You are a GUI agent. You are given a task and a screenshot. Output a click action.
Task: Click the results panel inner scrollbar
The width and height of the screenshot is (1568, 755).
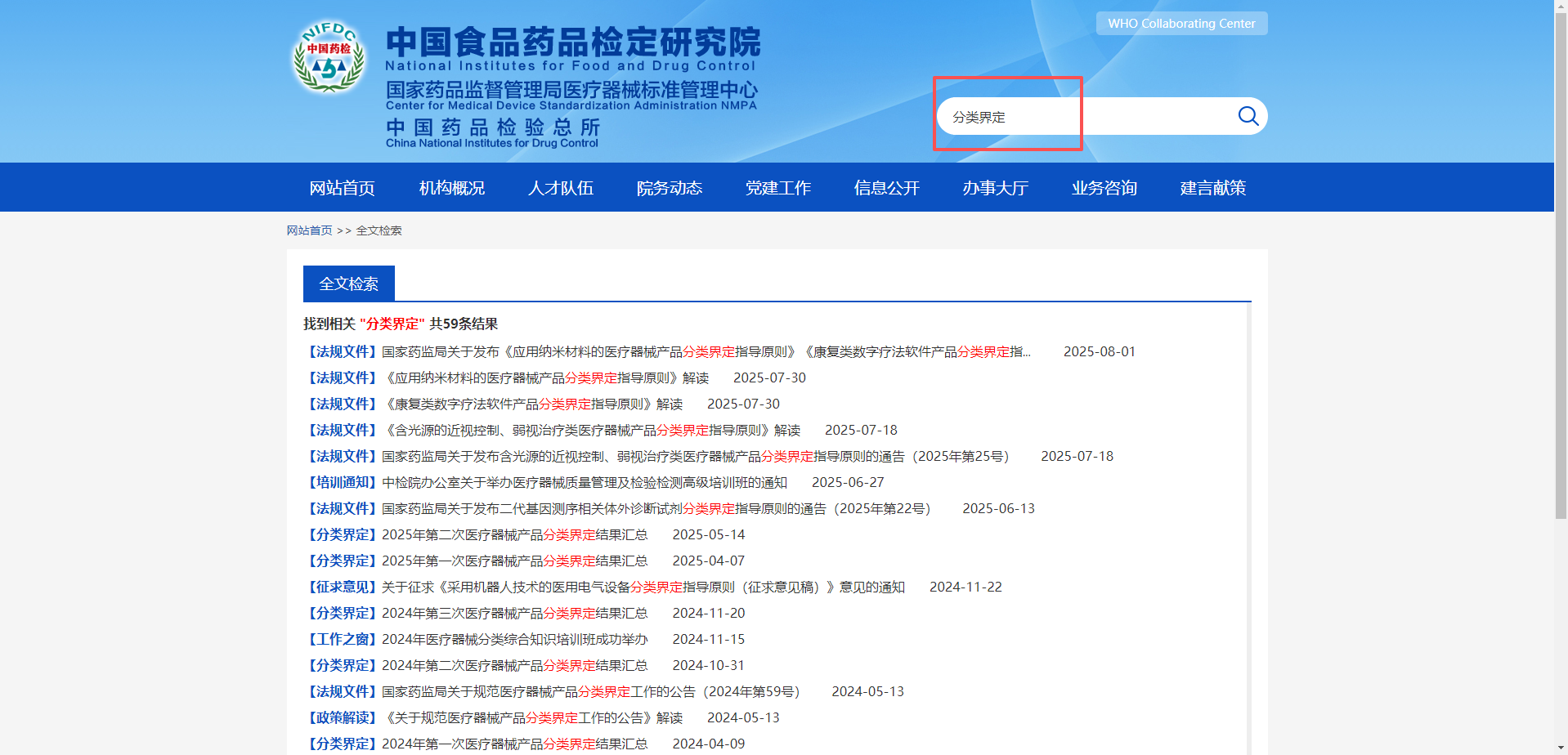point(1248,529)
